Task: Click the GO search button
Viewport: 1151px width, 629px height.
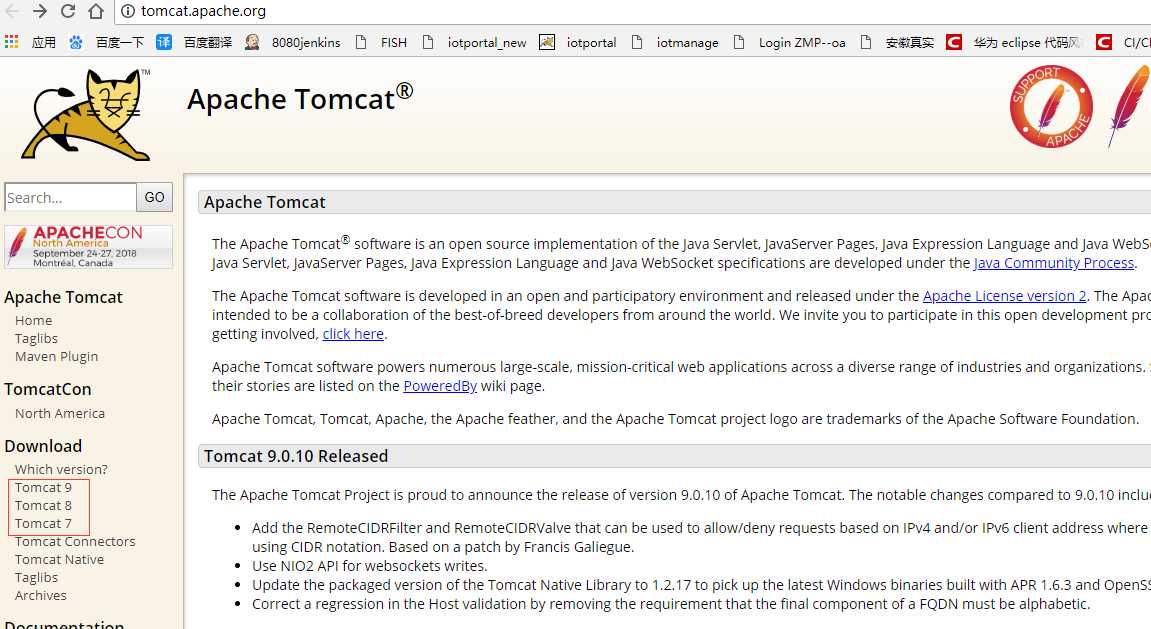Action: click(x=154, y=197)
